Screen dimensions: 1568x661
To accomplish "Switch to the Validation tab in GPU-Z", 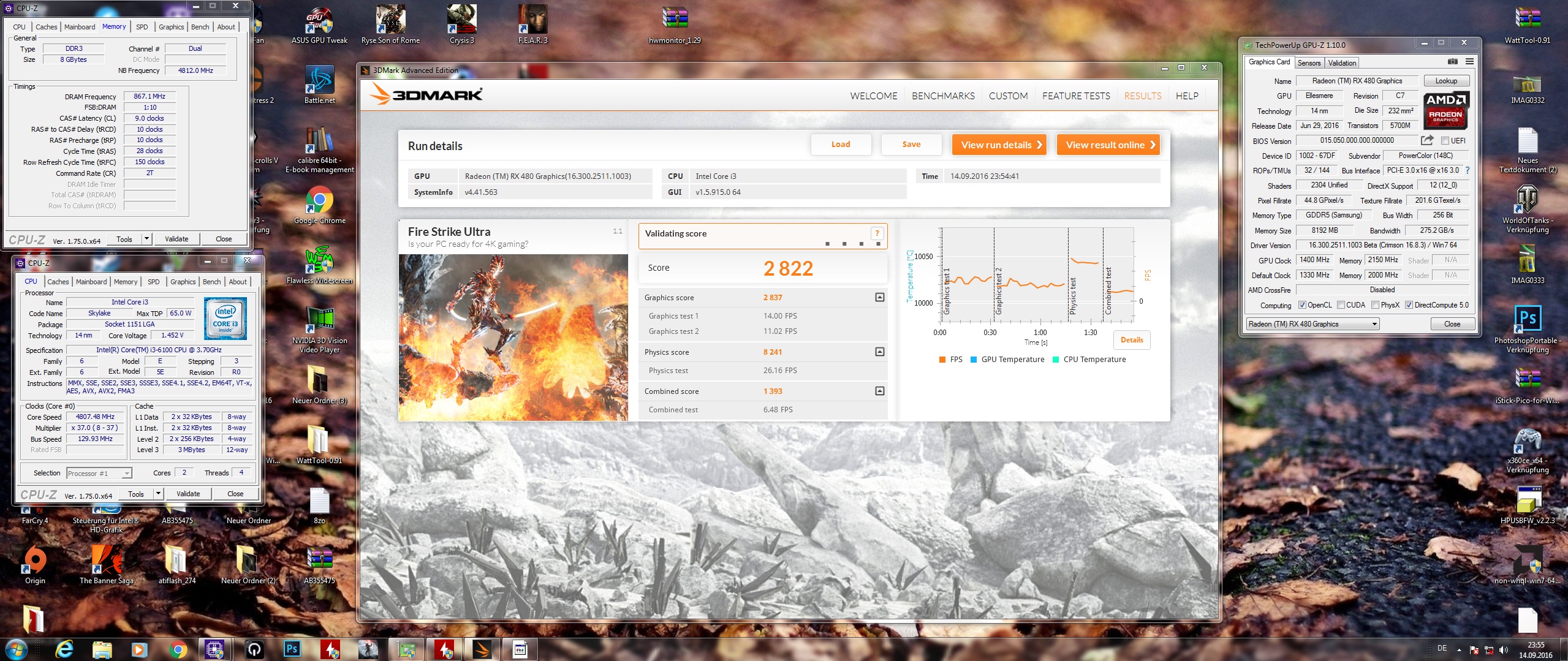I will 1342,63.
